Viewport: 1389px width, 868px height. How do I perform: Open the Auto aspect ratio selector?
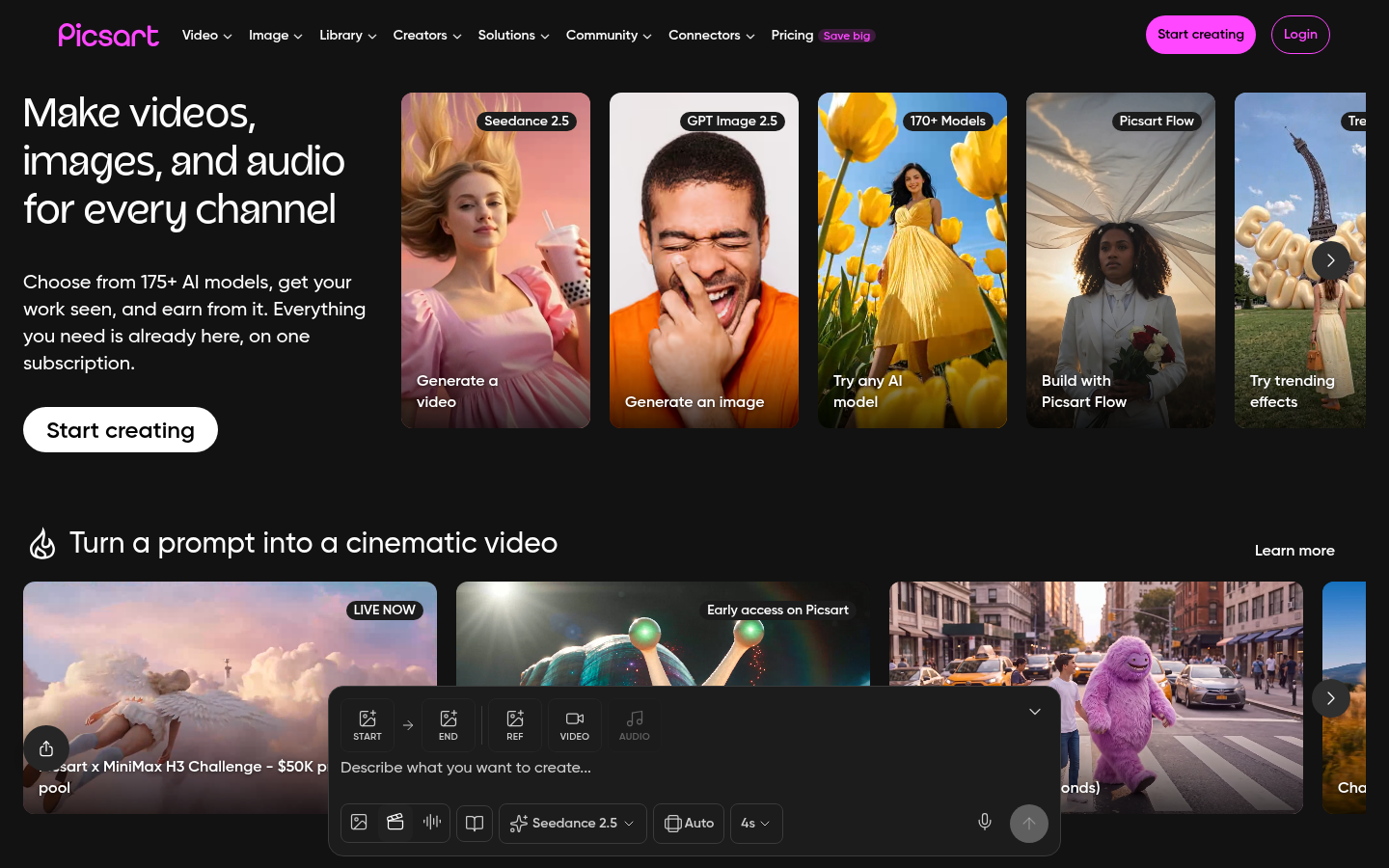click(689, 824)
